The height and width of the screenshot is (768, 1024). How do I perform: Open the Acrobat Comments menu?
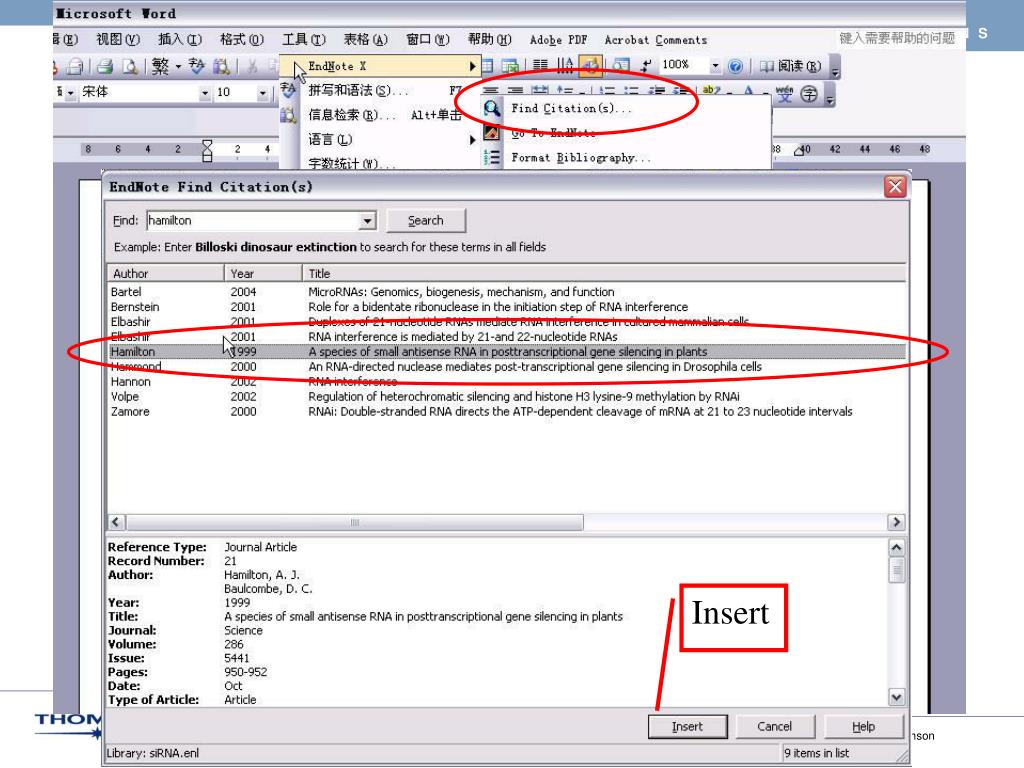(656, 40)
